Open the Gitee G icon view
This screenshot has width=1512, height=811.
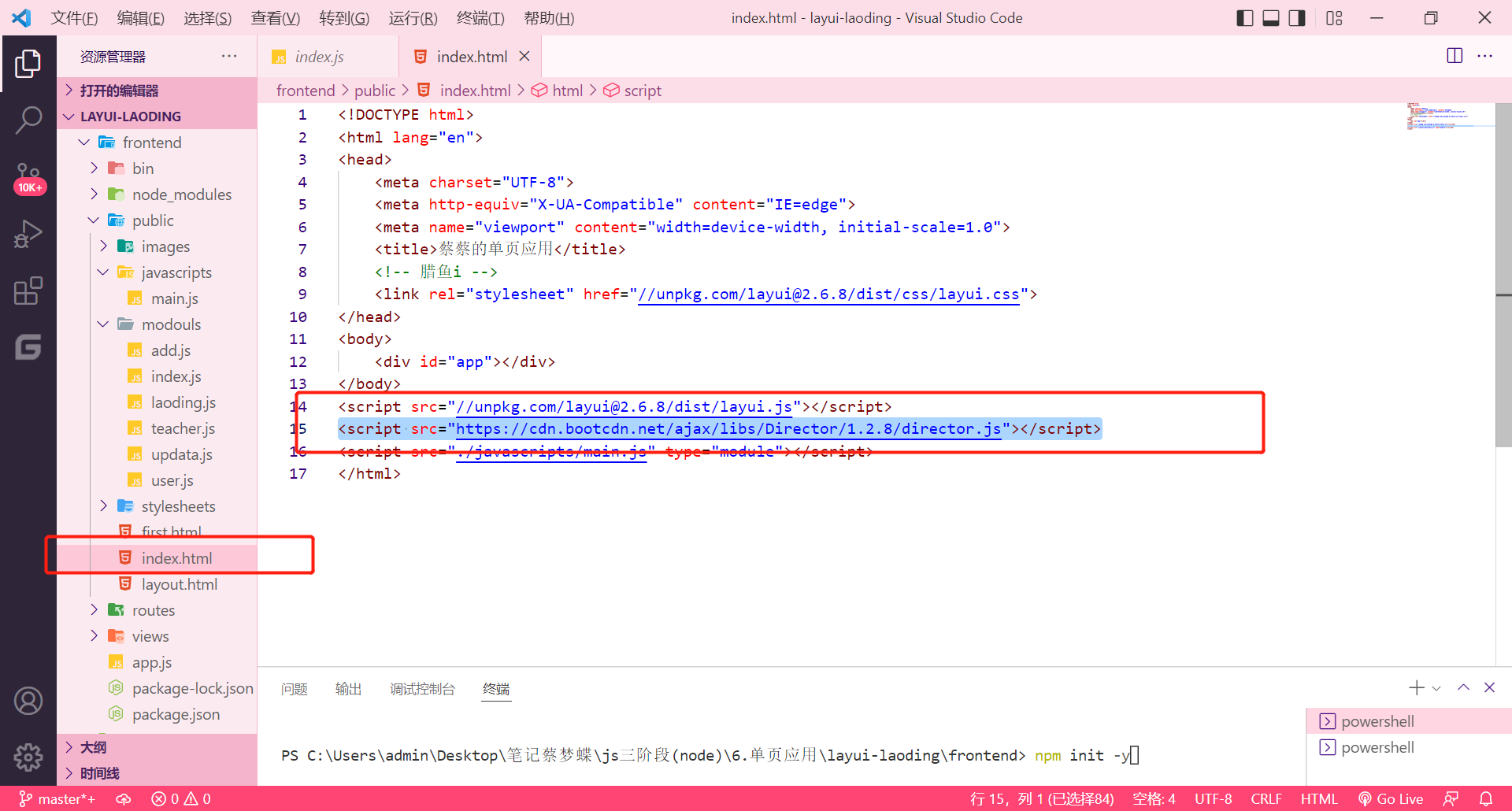28,347
